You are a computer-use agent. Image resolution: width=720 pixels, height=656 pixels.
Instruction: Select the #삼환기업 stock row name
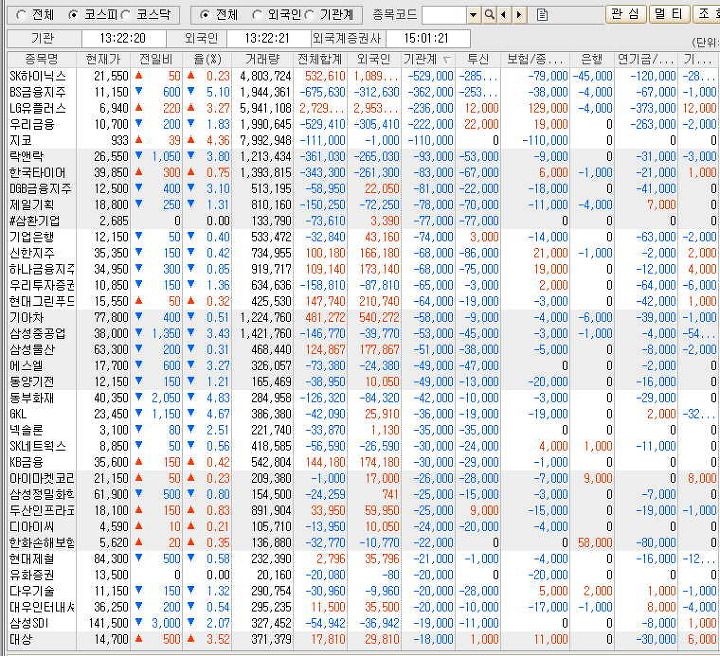tap(34, 221)
